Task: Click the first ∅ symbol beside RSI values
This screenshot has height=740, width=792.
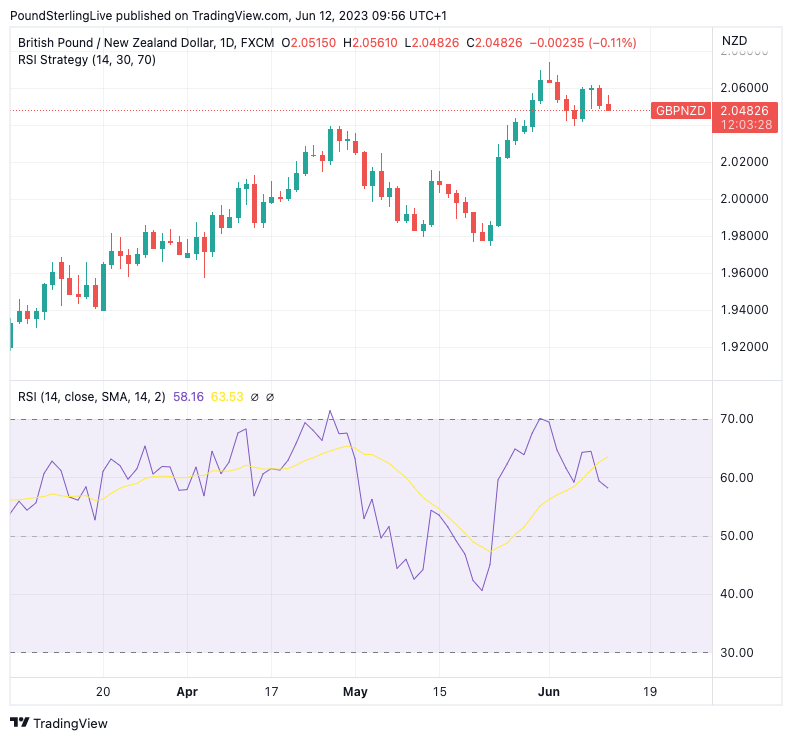Action: click(x=255, y=397)
